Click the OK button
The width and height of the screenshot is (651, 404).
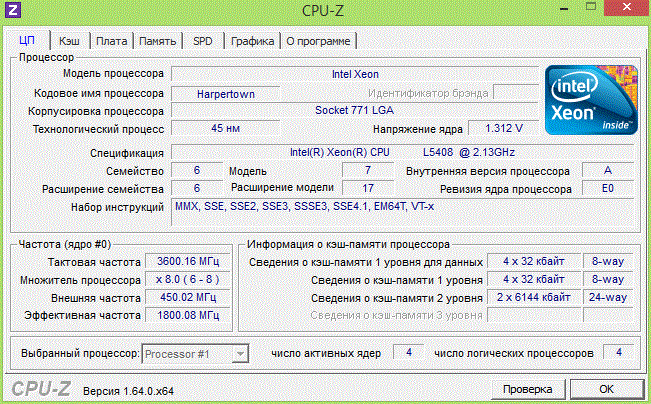click(607, 389)
